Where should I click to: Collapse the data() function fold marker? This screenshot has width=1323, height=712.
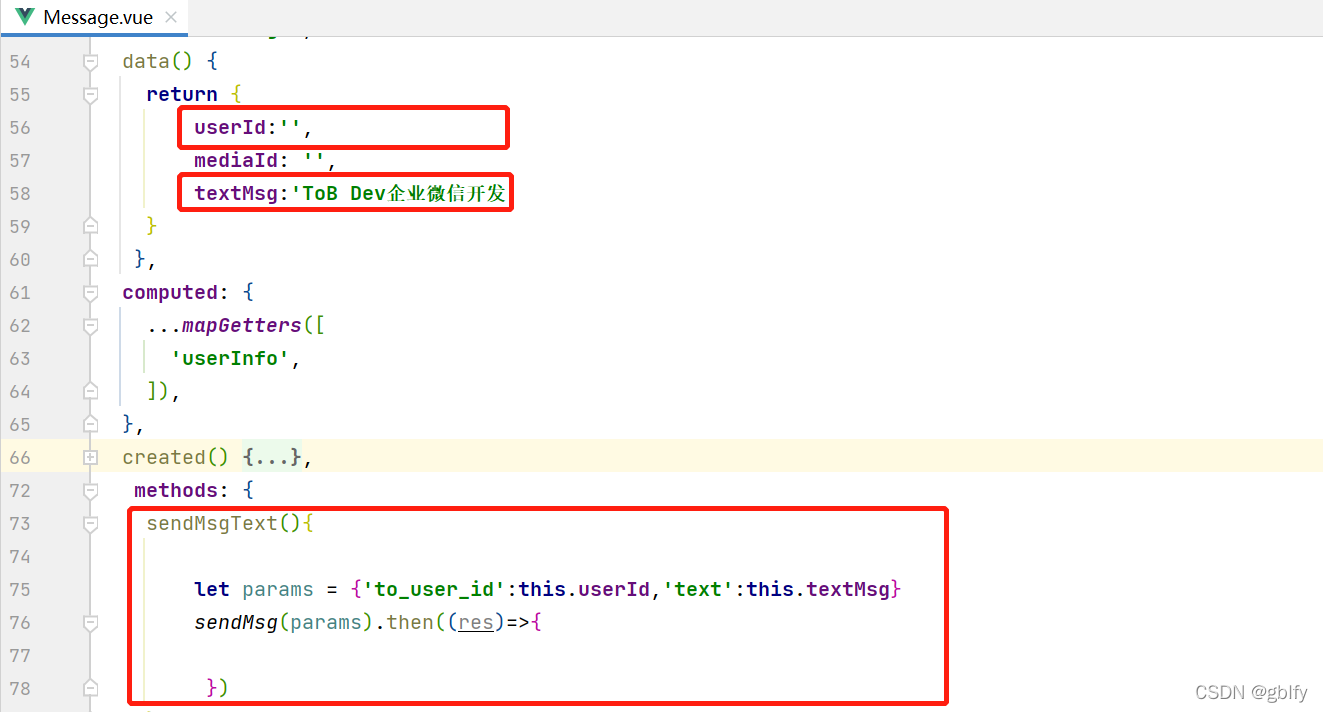pyautogui.click(x=91, y=62)
